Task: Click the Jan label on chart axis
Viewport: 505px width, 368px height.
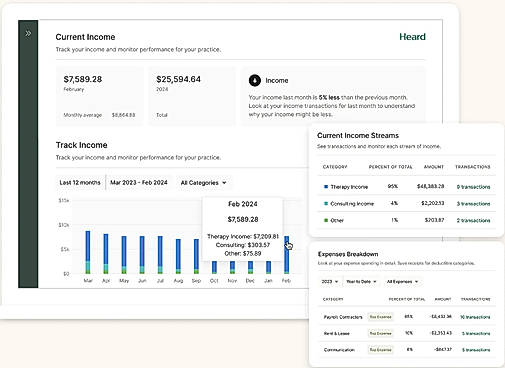Action: pyautogui.click(x=268, y=281)
